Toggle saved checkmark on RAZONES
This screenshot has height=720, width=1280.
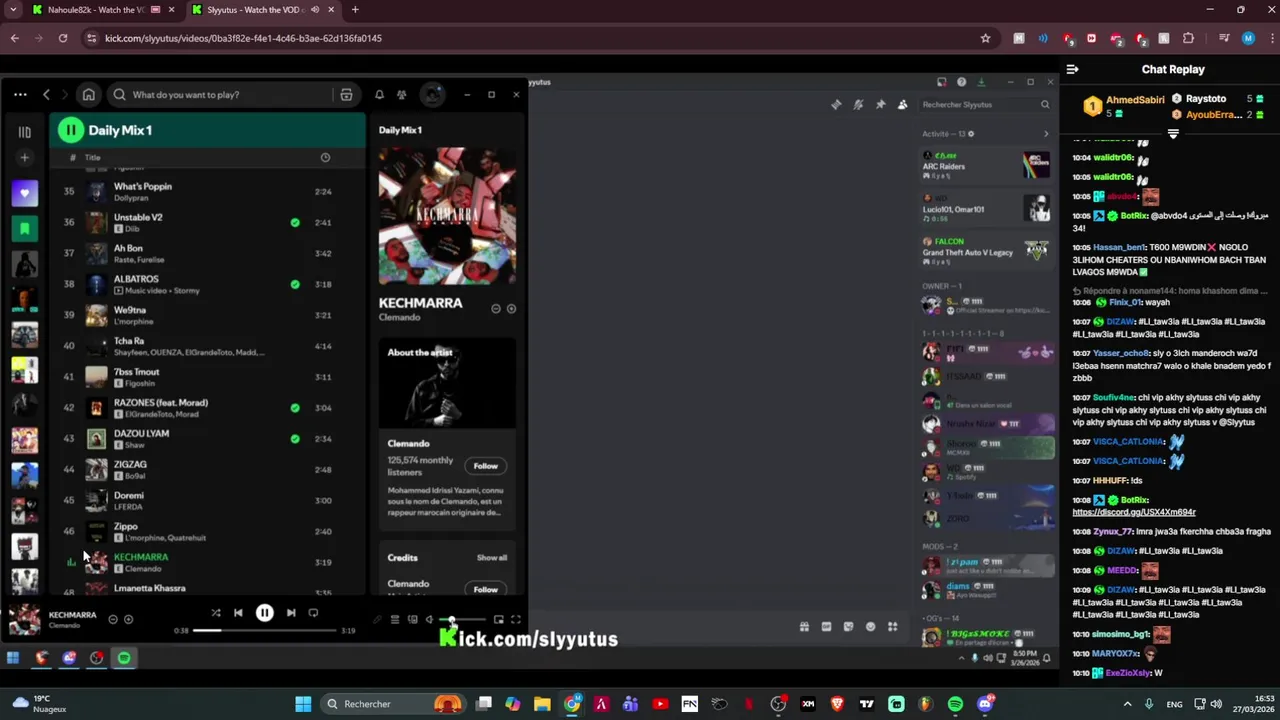click(295, 408)
